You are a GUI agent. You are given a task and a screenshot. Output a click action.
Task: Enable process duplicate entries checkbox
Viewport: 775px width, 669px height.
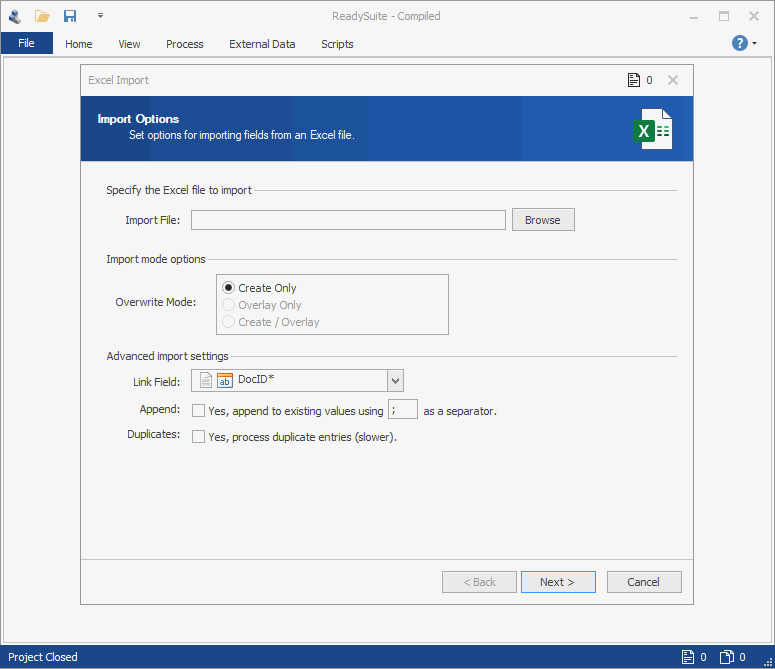pos(199,437)
